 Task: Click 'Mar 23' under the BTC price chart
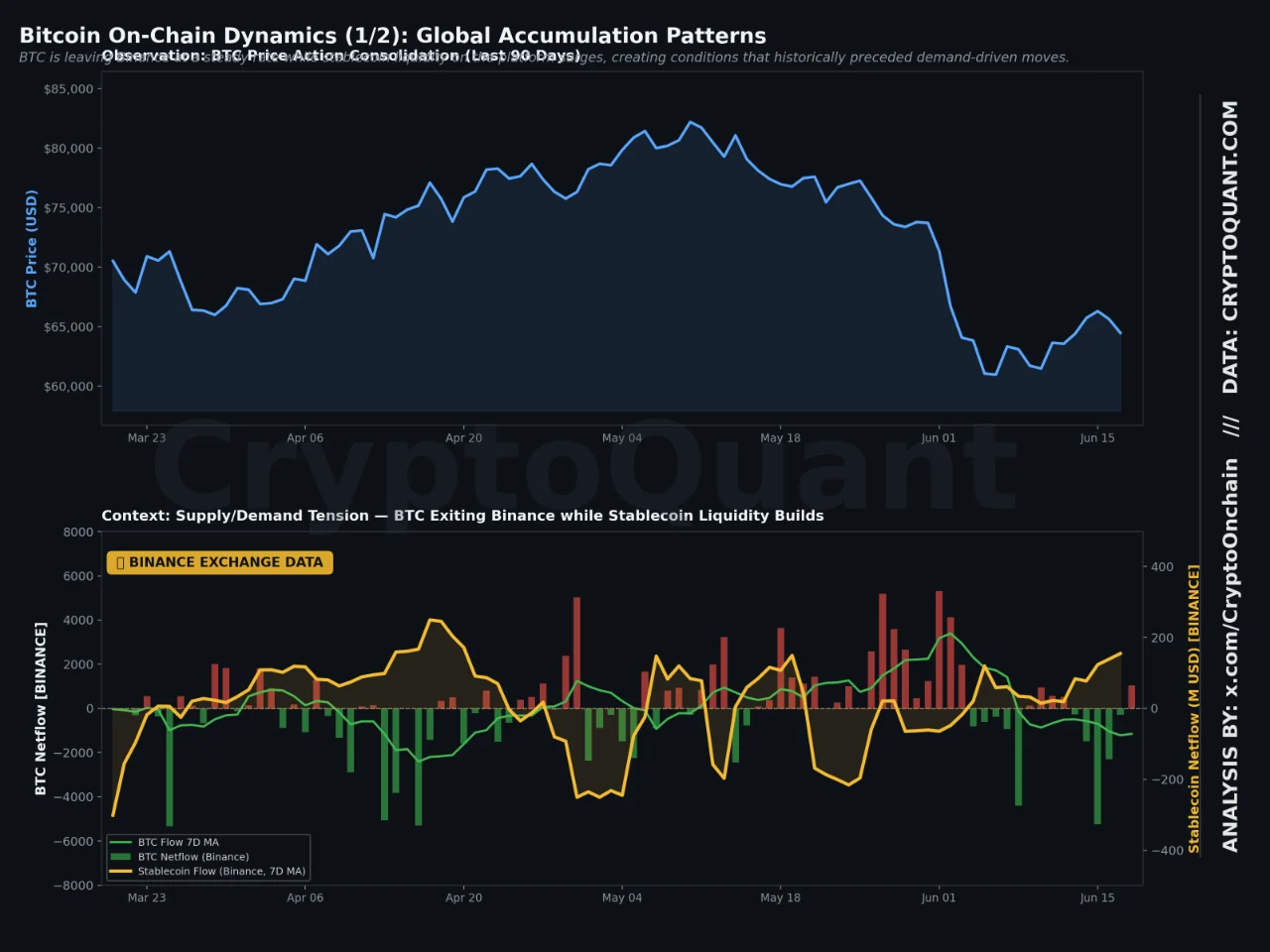(x=147, y=438)
